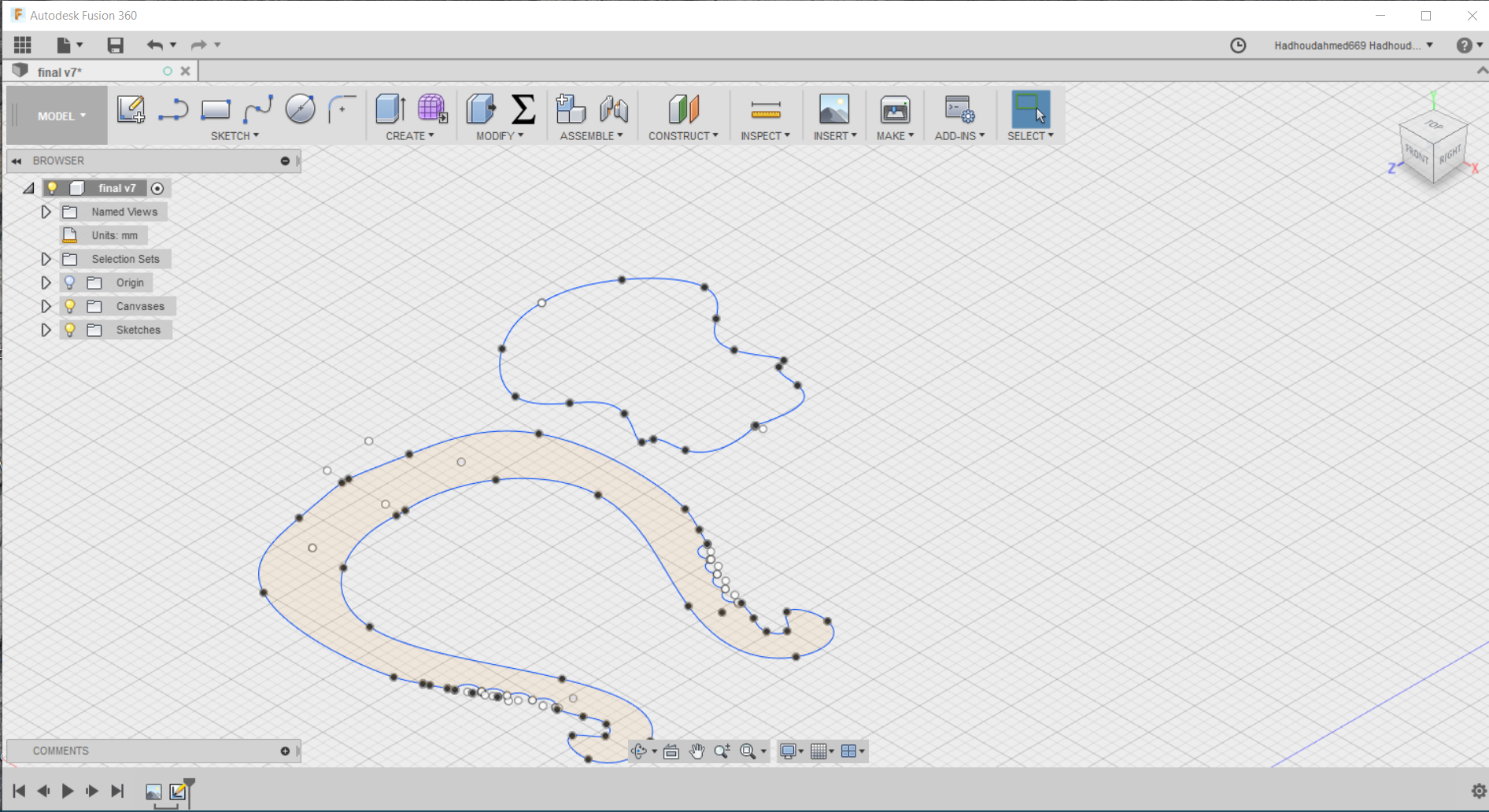Open the ADD-INS menu
Viewport: 1489px width, 812px height.
(x=959, y=136)
